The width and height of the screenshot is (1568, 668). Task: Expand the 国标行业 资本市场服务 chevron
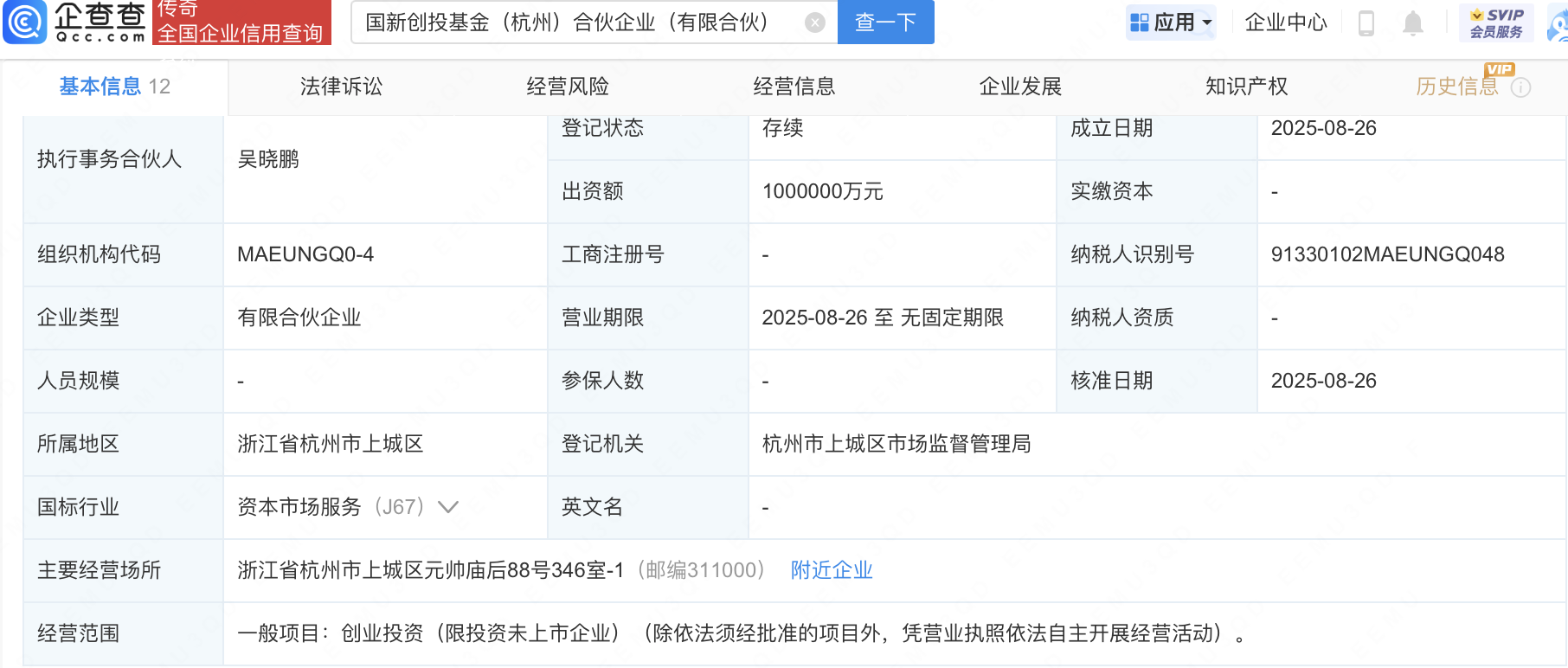click(x=448, y=507)
